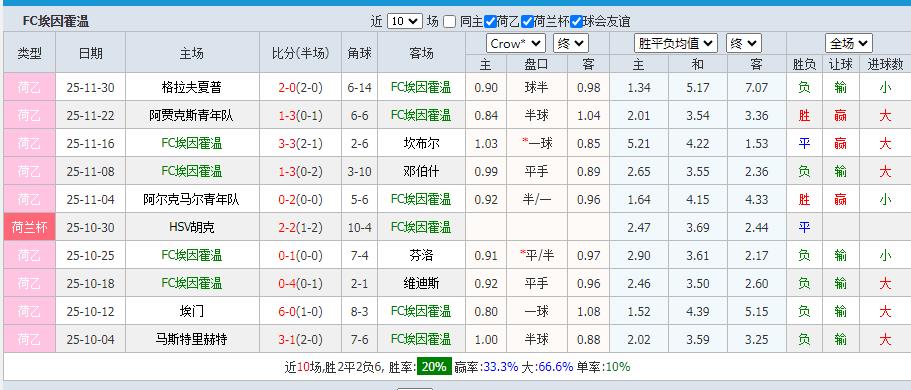Screen dimensions: 911x390
Task: Open the recent matches count dropdown showing 10
Action: pos(404,22)
